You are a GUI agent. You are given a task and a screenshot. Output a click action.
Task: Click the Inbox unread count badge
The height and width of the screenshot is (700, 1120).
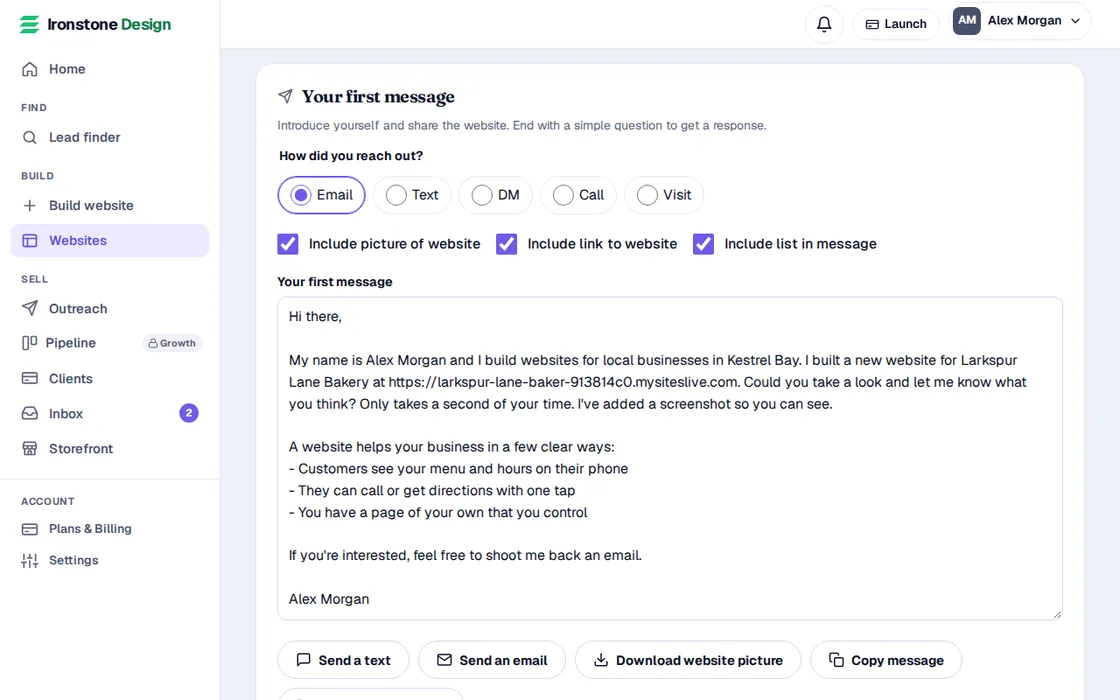pyautogui.click(x=189, y=413)
